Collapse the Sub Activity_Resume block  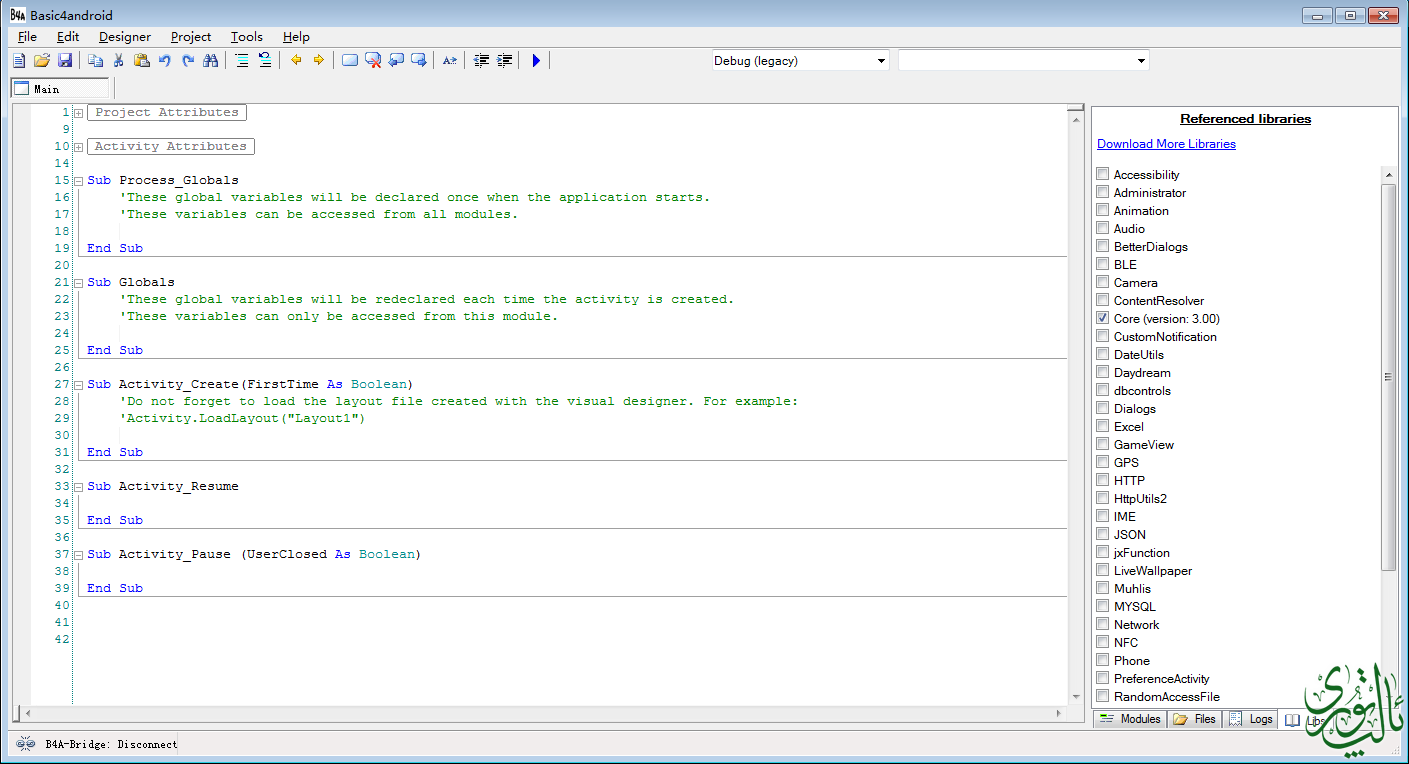coord(79,487)
